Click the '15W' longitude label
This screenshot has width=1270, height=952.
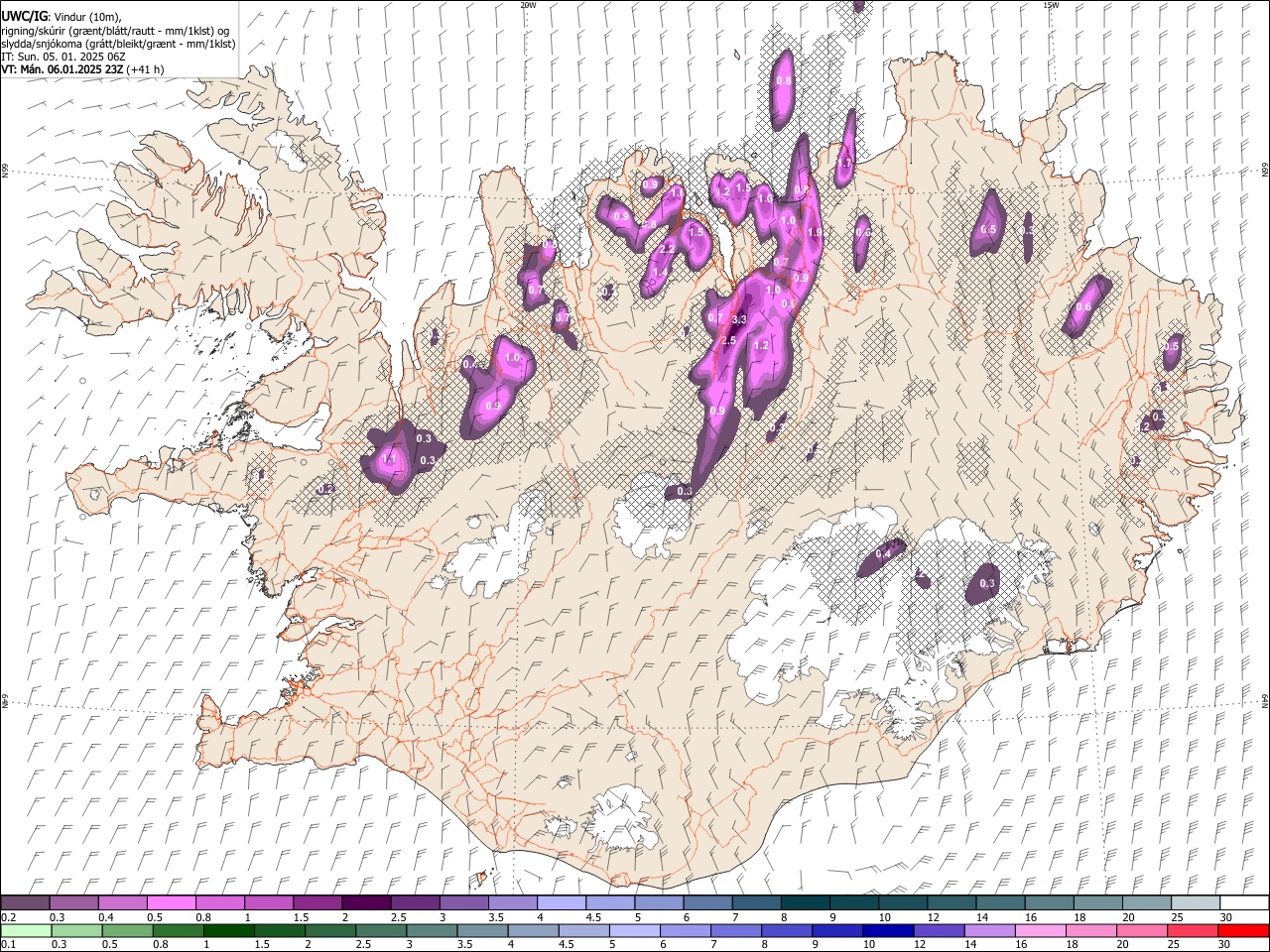coord(1051,5)
